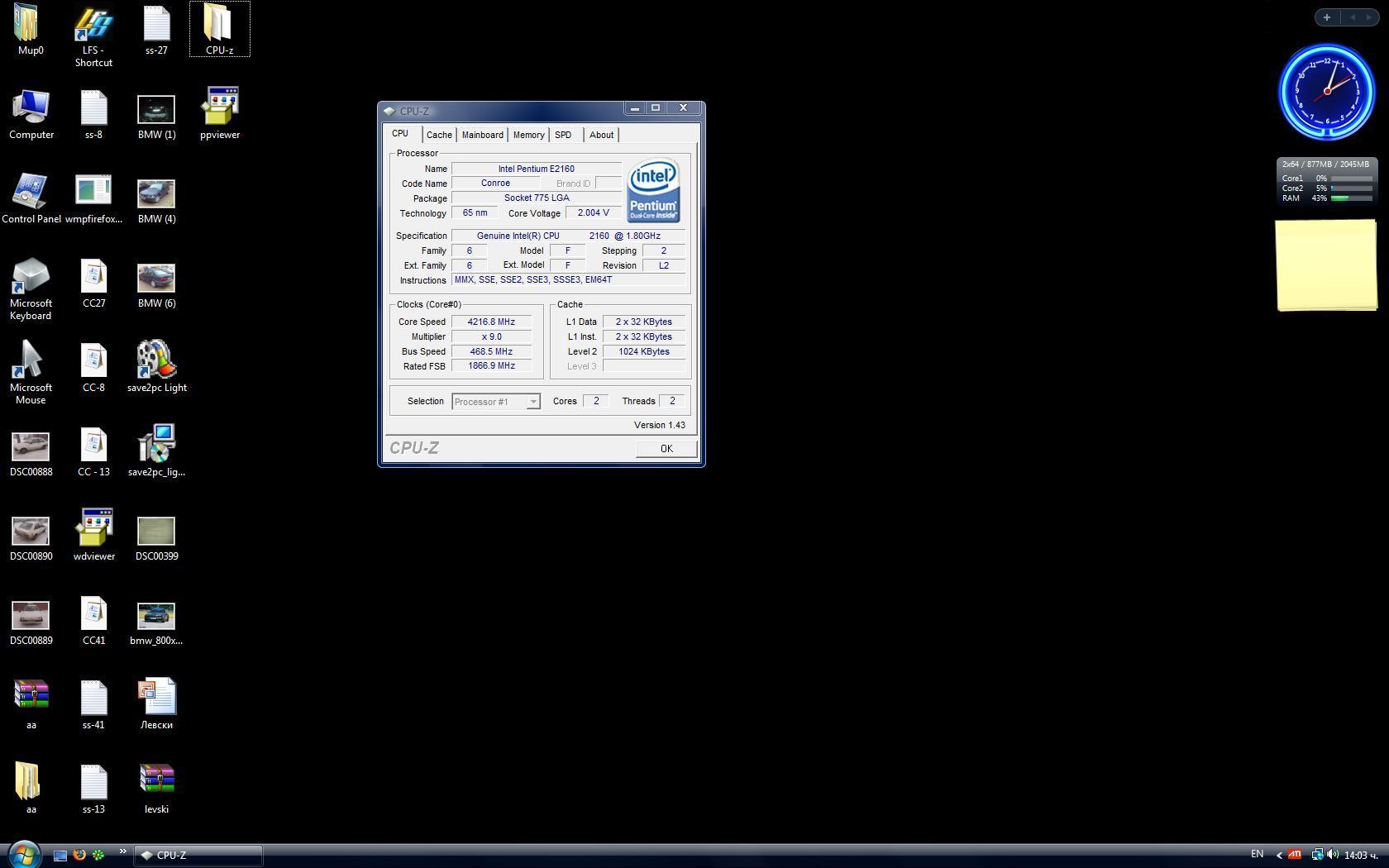Open the Microsoft Keyboard shortcut
Screen dimensions: 1389x868
(31, 276)
